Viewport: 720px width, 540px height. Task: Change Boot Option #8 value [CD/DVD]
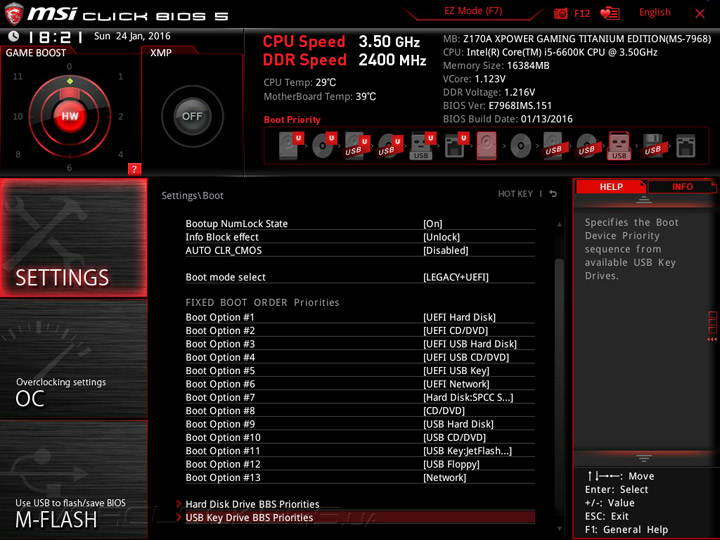[x=444, y=410]
